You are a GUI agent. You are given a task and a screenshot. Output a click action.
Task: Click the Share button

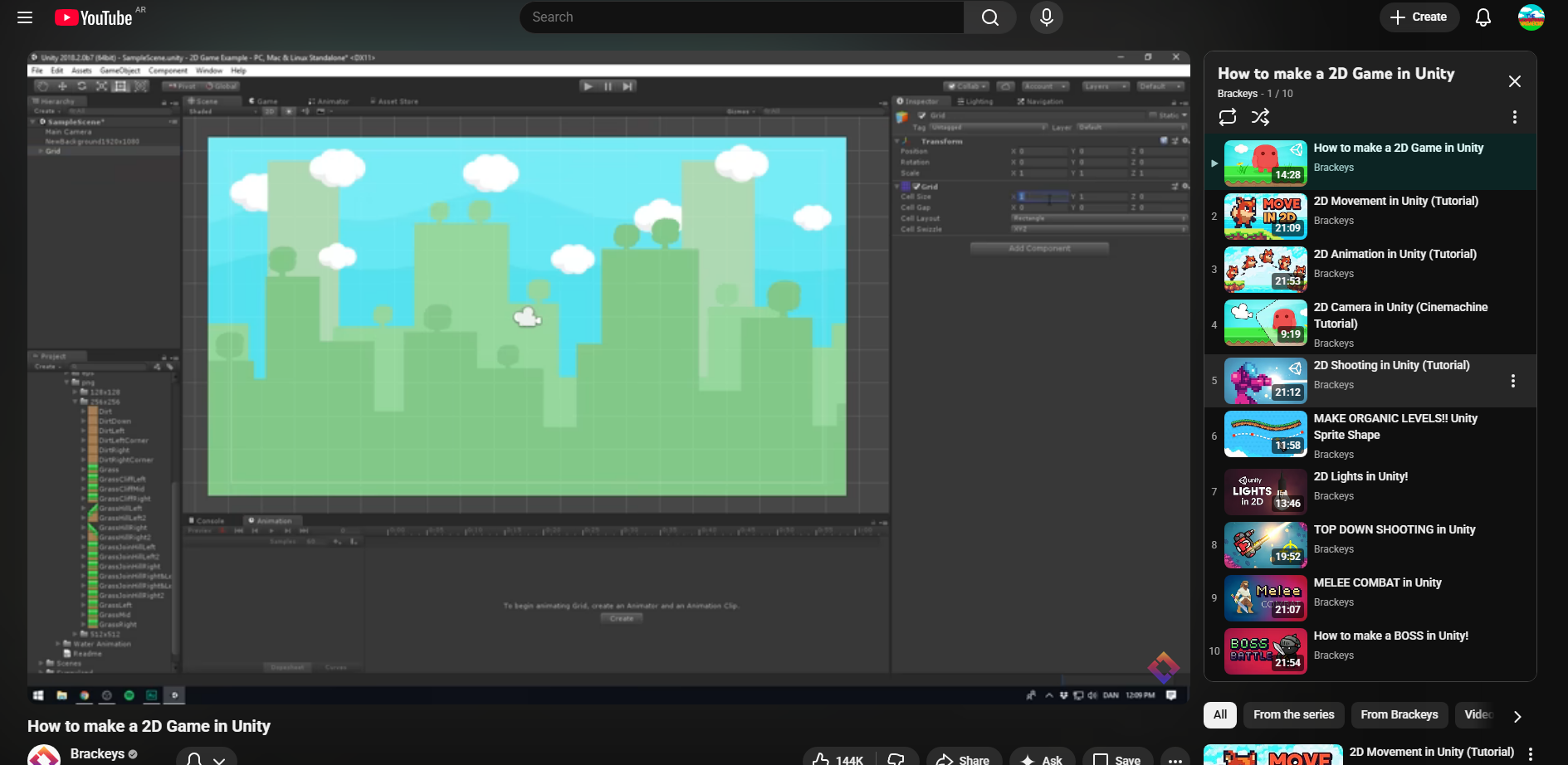963,758
